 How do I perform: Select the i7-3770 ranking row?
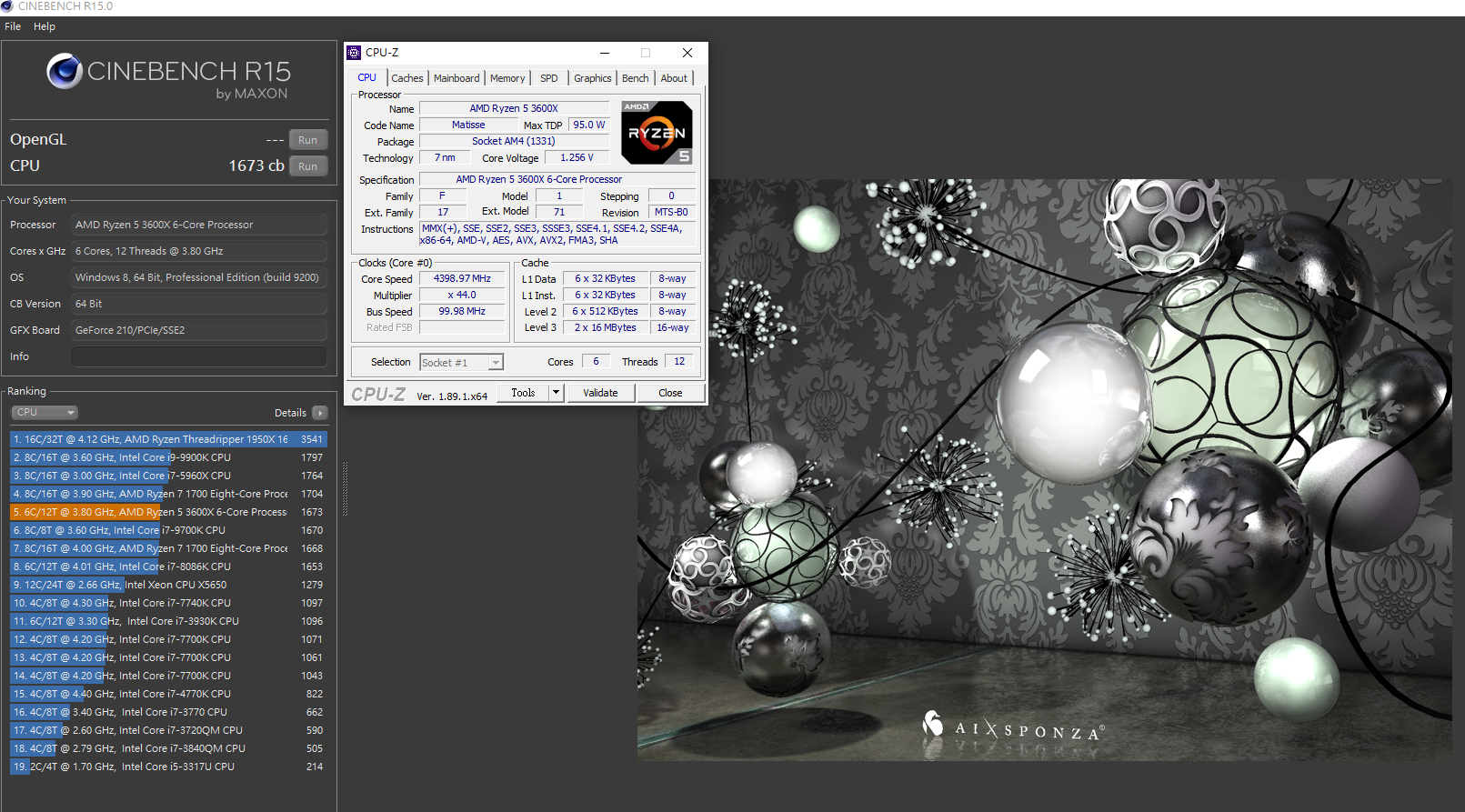(x=168, y=712)
